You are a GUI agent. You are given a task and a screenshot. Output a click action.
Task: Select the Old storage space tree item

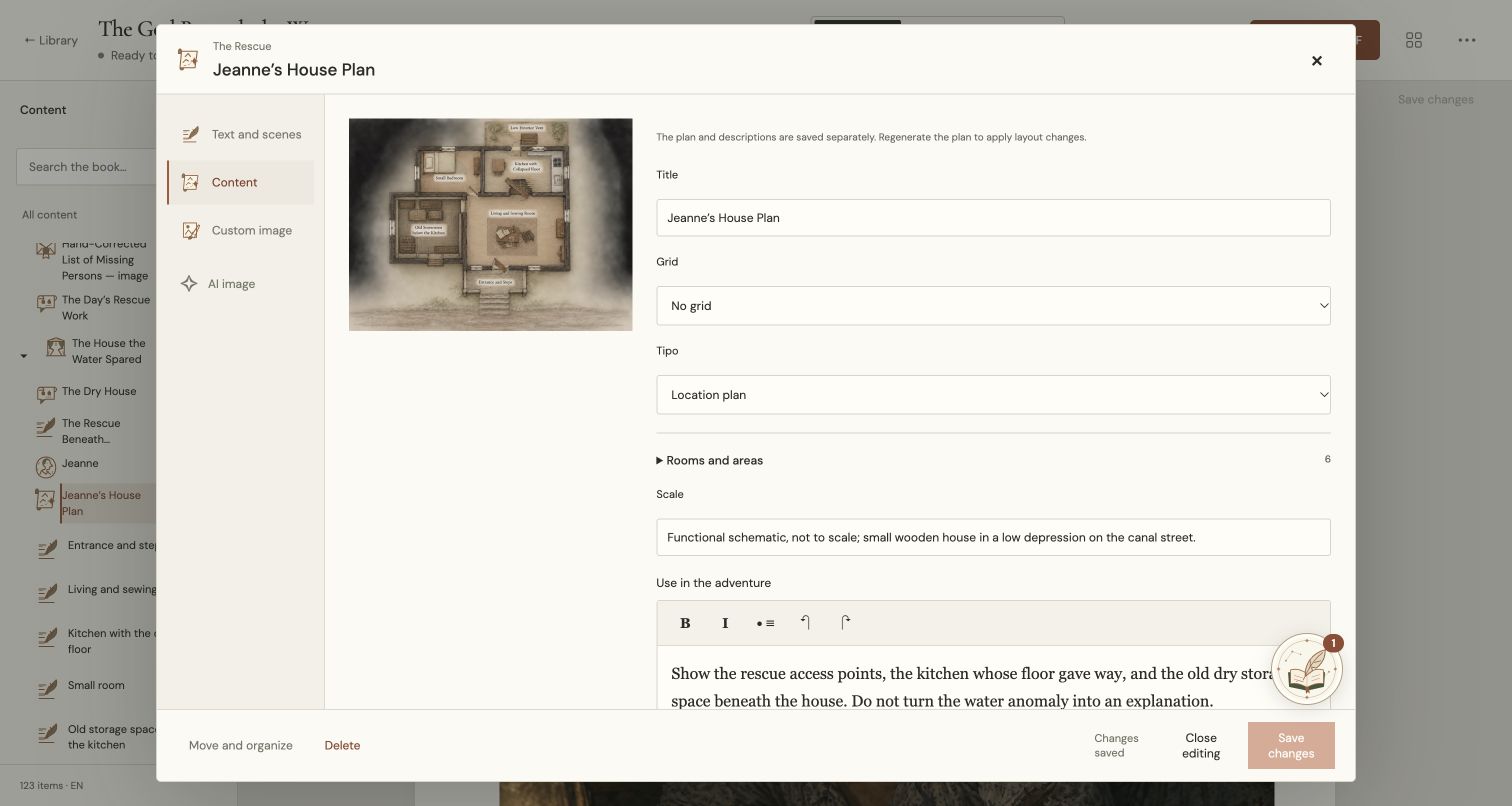[95, 737]
